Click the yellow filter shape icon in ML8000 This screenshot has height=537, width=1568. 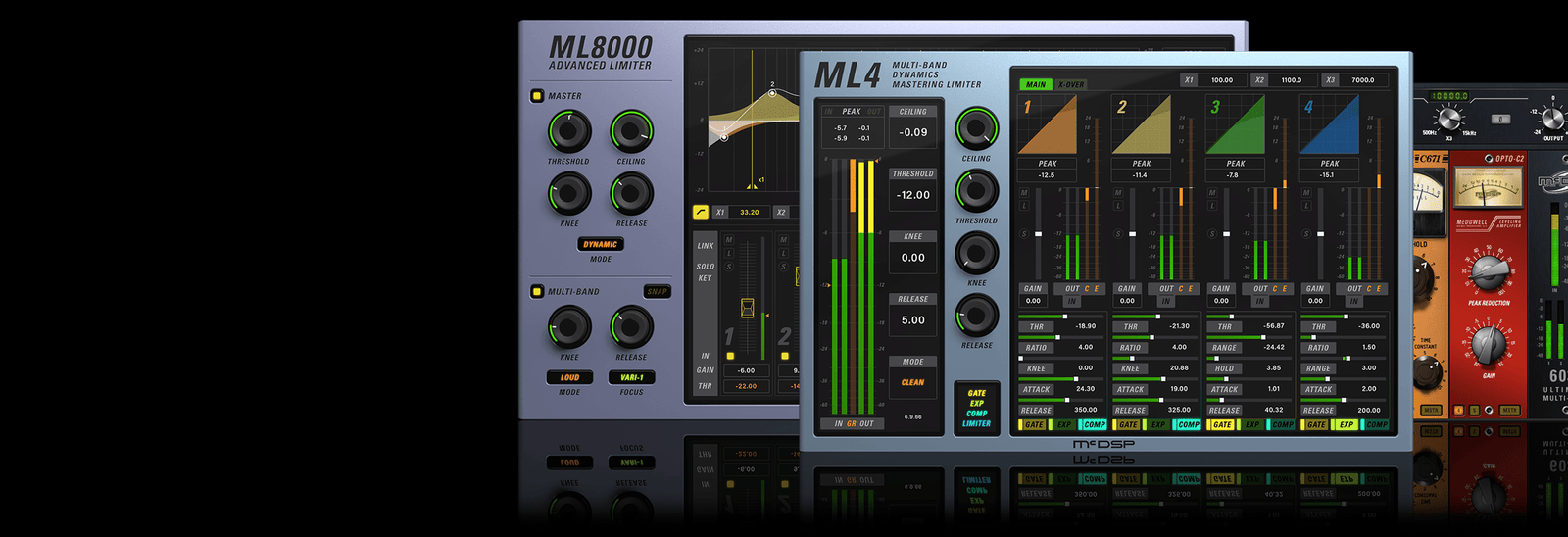[701, 212]
